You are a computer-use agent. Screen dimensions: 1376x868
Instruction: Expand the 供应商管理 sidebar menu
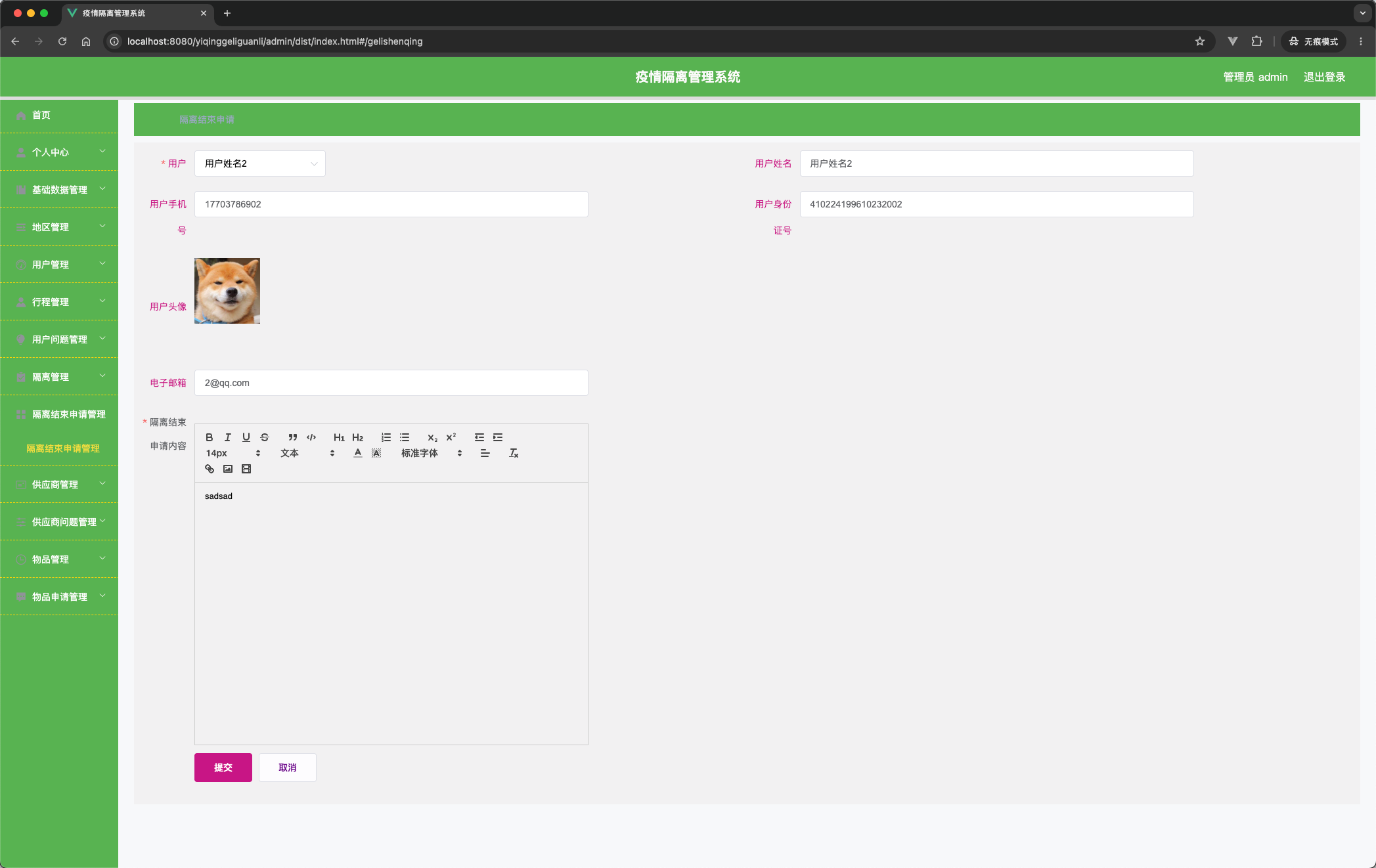pyautogui.click(x=59, y=485)
